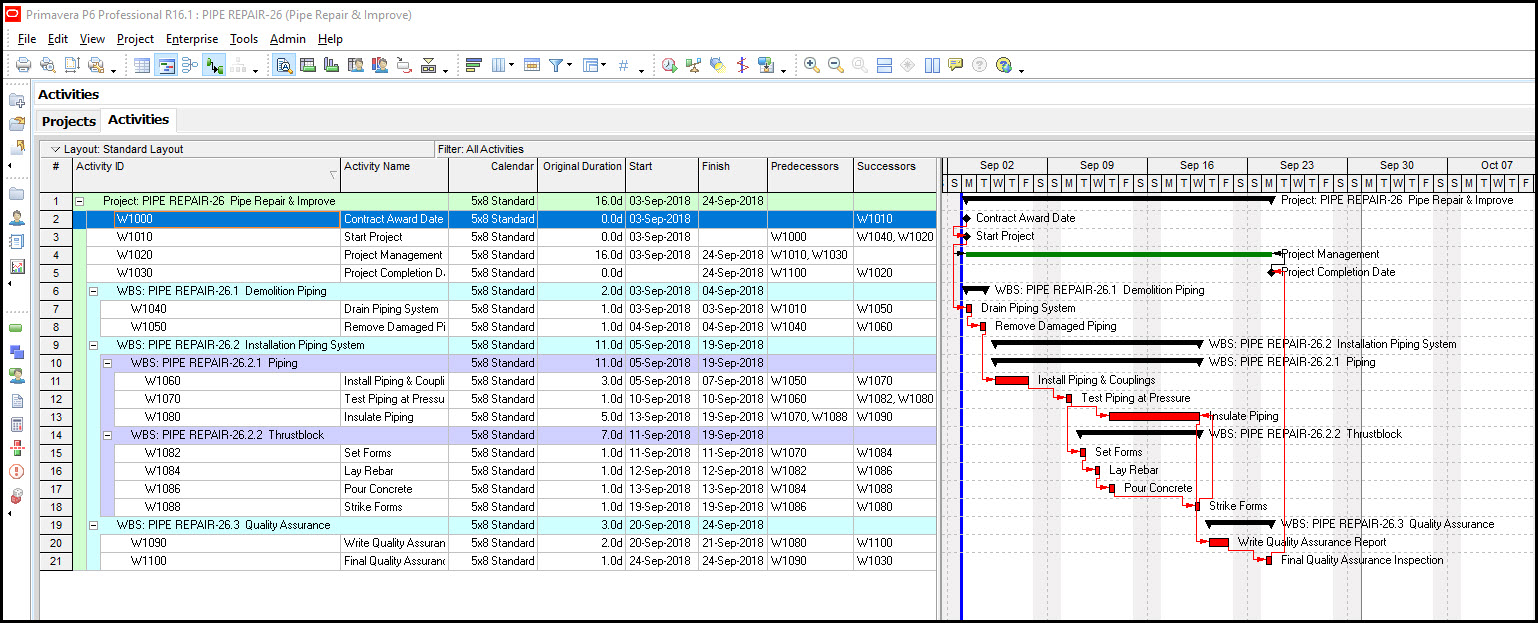
Task: Click the Predecessors column header
Action: pos(809,166)
